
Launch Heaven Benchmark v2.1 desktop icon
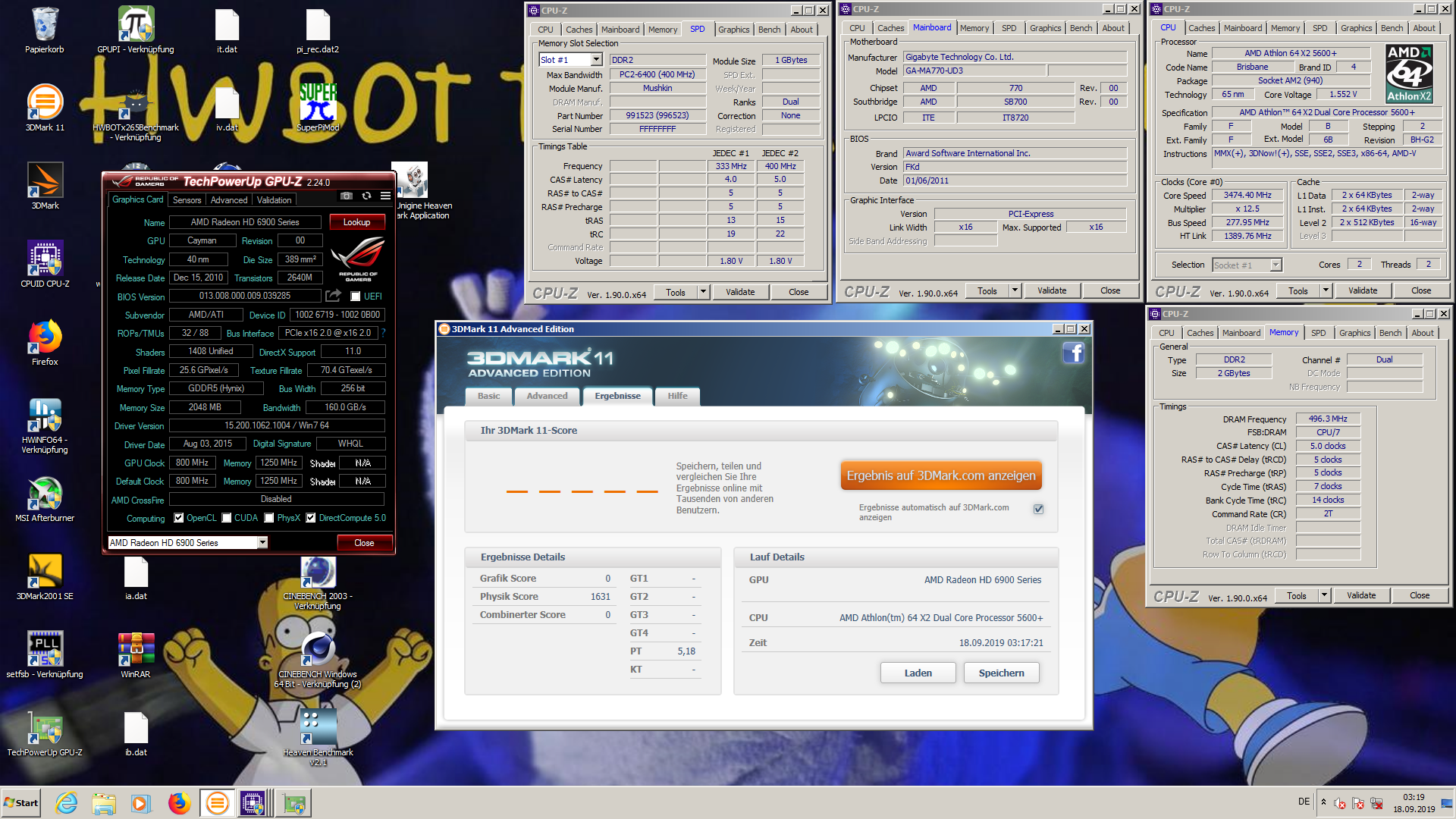pos(318,737)
